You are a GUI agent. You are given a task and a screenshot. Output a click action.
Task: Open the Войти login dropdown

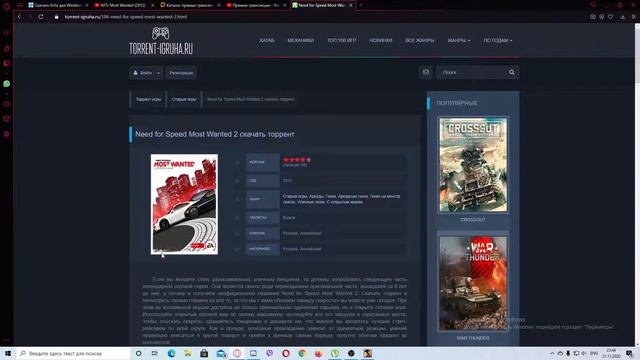[x=146, y=73]
